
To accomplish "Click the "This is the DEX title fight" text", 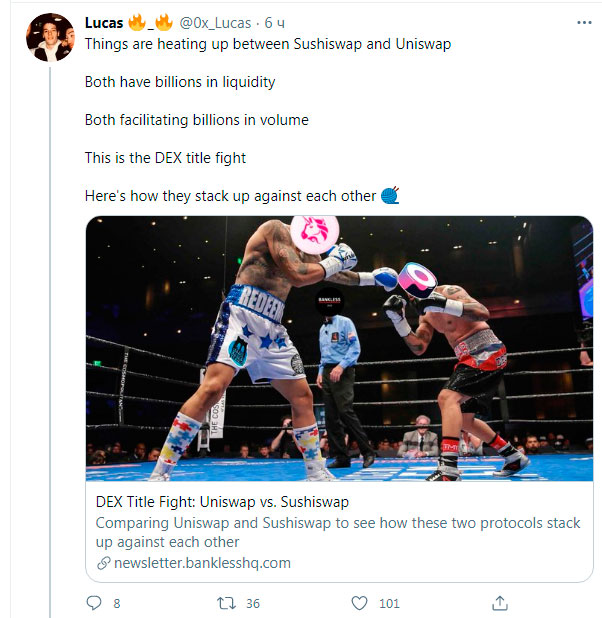I will [165, 158].
